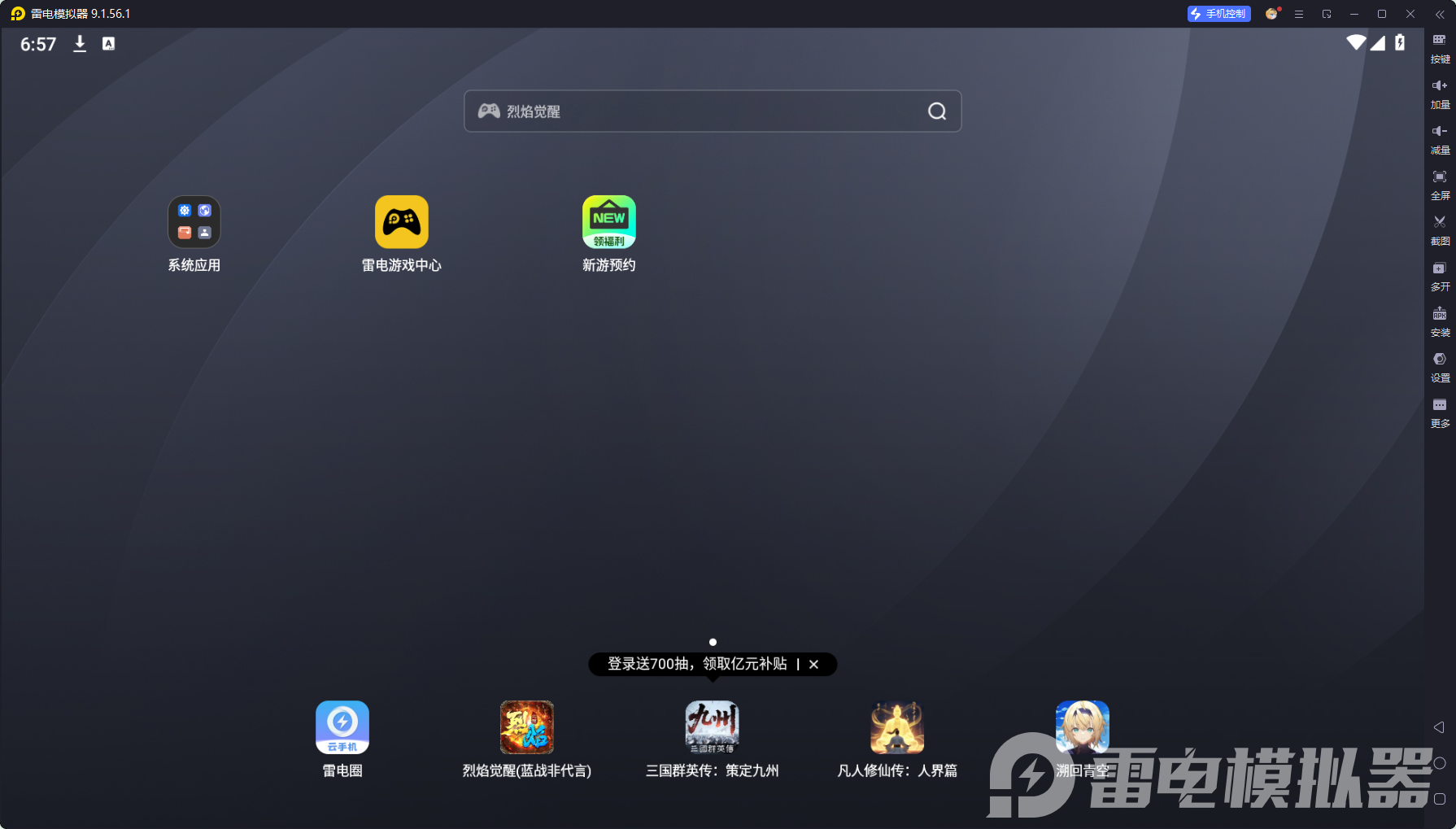The width and height of the screenshot is (1456, 829).
Task: Tap the Android recents square button
Action: (x=1440, y=799)
